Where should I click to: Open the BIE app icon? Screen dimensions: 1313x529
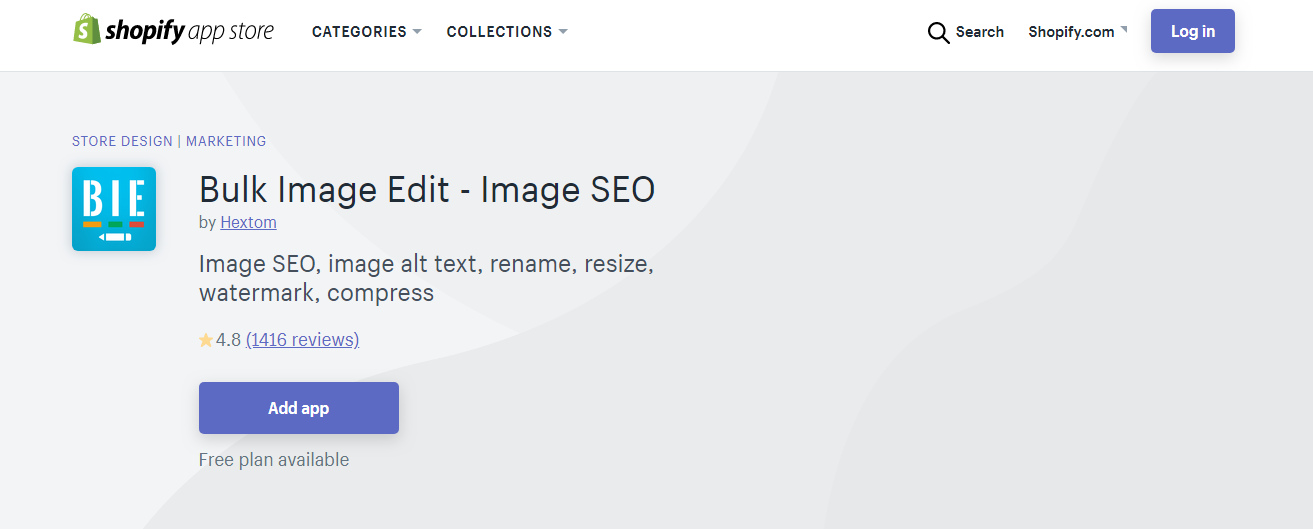(x=114, y=209)
